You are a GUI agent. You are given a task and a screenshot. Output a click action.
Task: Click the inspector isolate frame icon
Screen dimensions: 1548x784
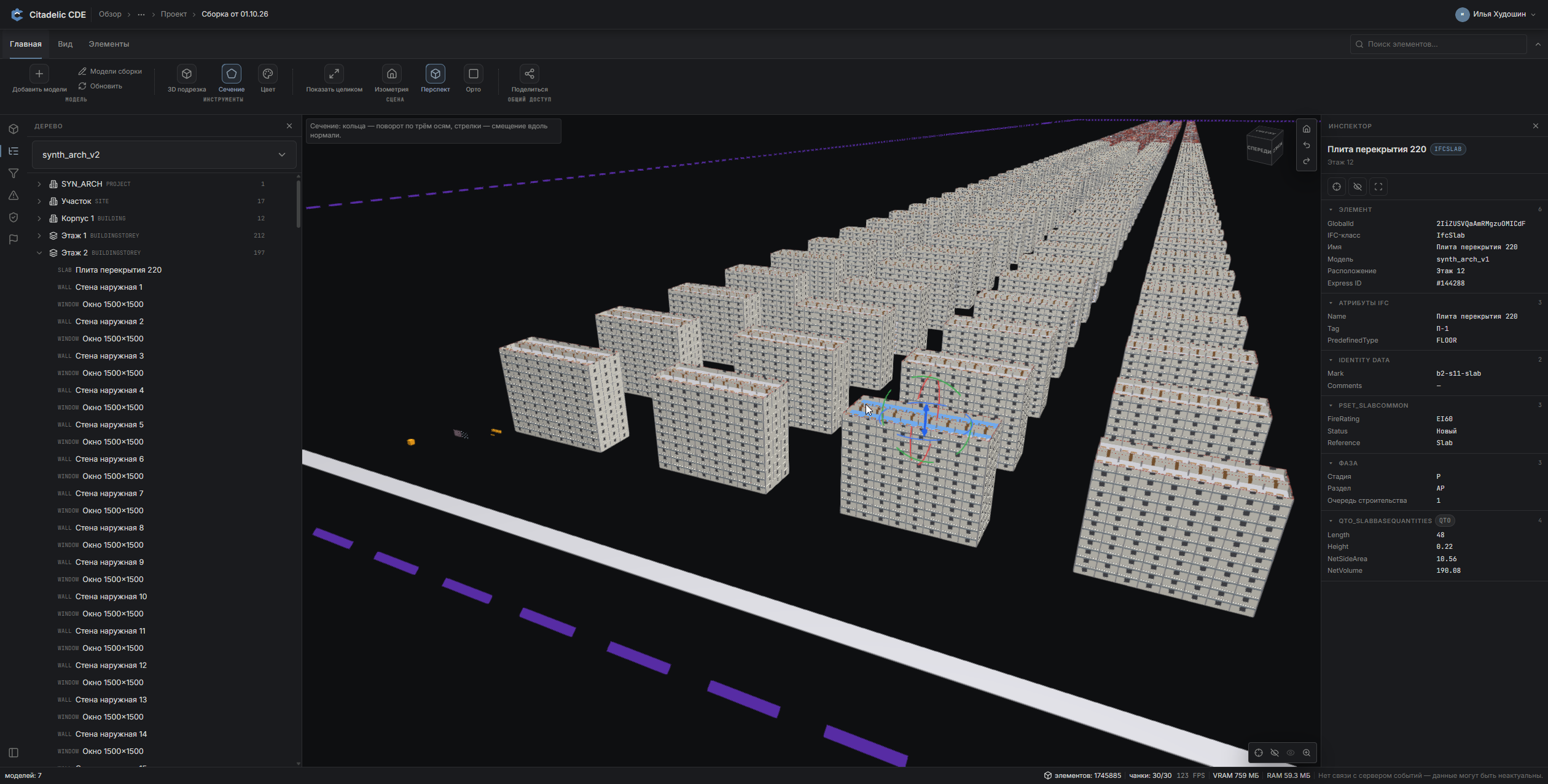coord(1378,187)
